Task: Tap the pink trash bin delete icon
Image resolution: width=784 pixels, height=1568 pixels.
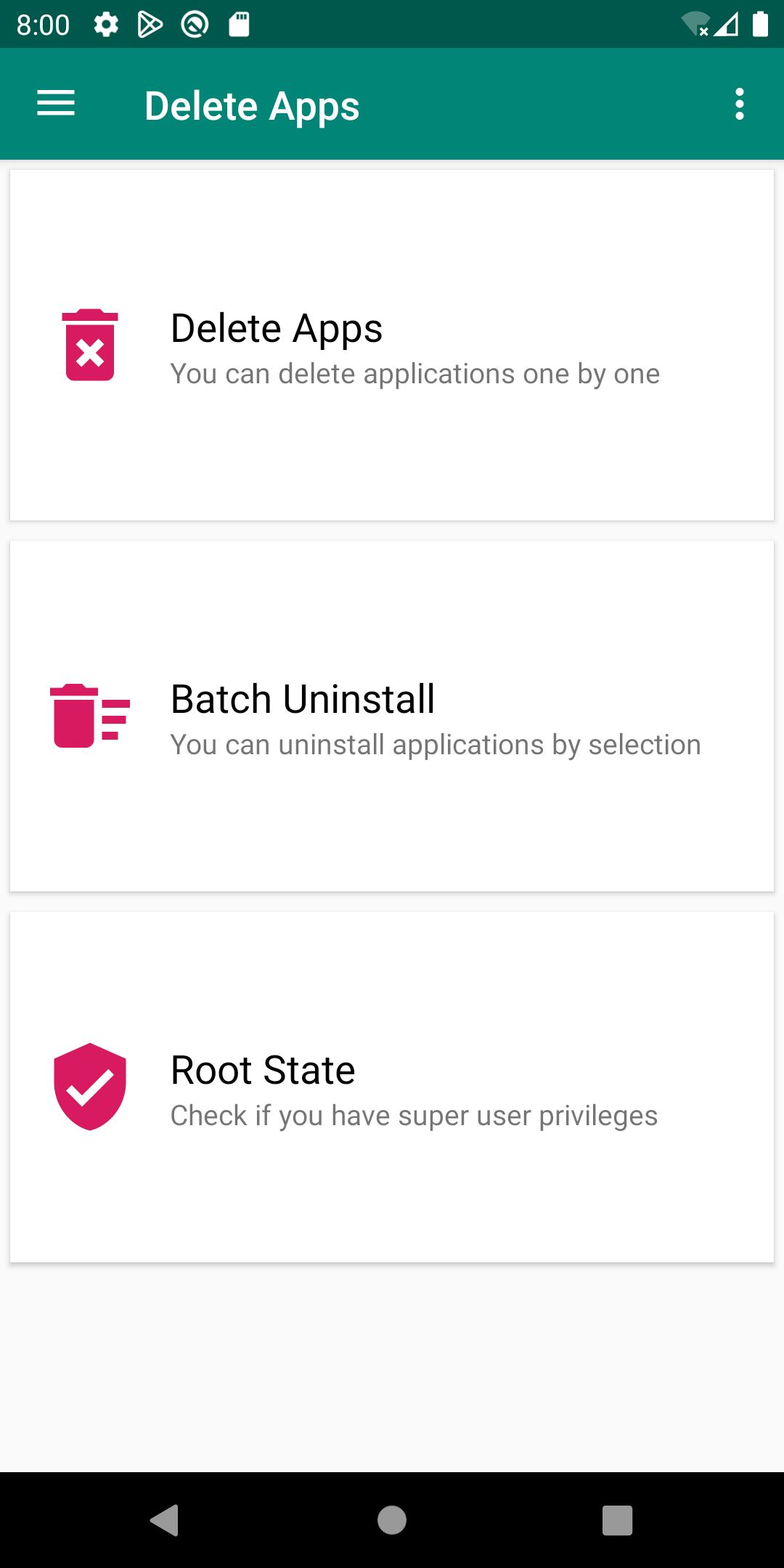Action: tap(90, 345)
